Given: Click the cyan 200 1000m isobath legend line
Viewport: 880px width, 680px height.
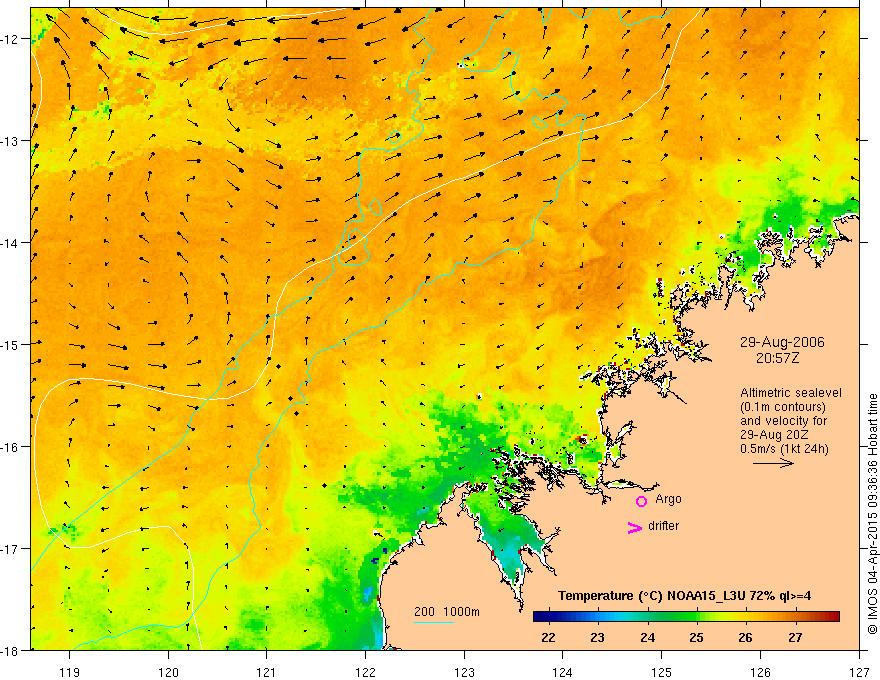Looking at the screenshot, I should 434,622.
